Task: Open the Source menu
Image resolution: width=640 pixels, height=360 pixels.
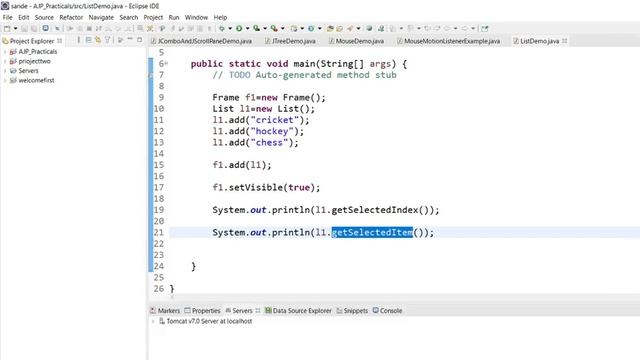Action: 44,18
